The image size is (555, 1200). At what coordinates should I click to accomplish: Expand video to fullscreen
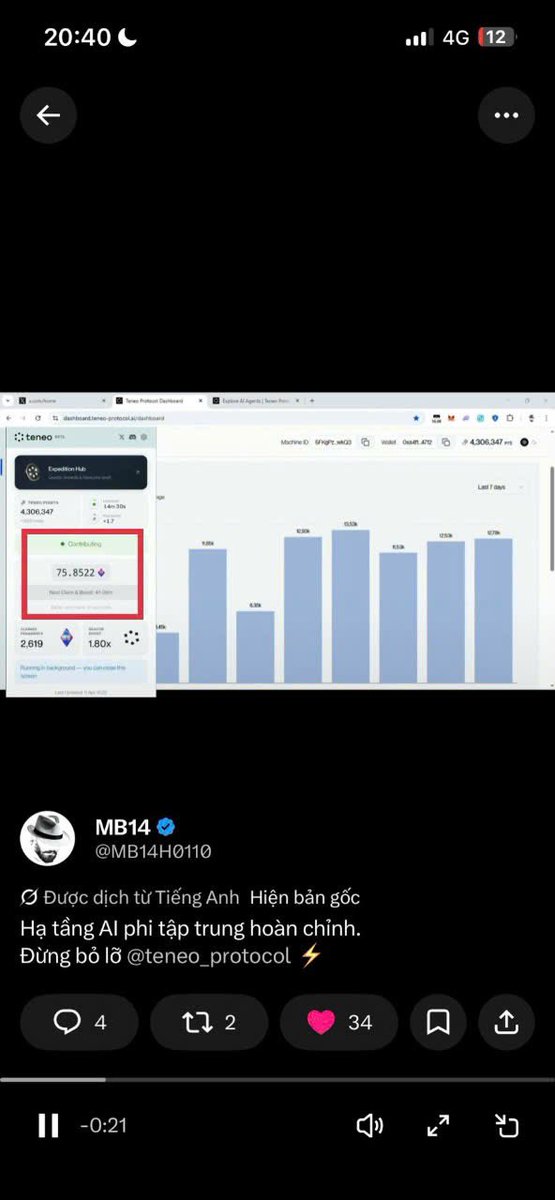[x=438, y=1125]
